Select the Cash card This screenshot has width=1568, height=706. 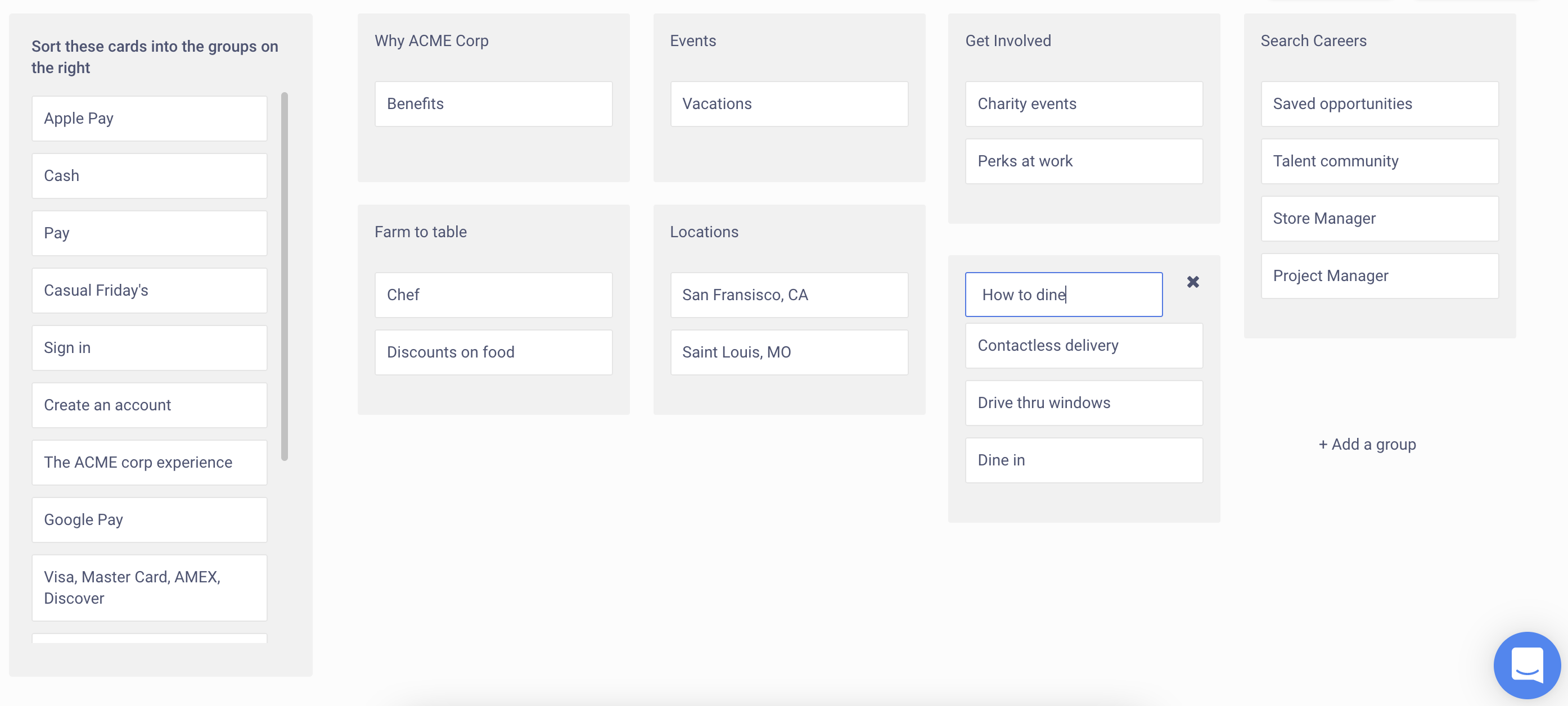(149, 176)
